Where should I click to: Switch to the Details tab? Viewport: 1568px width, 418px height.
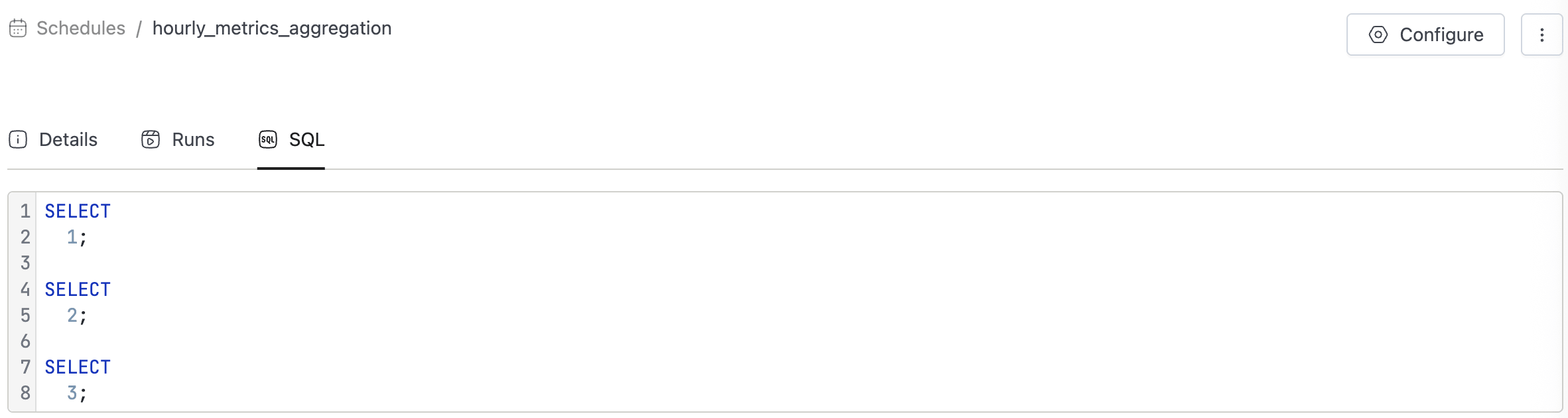coord(53,139)
